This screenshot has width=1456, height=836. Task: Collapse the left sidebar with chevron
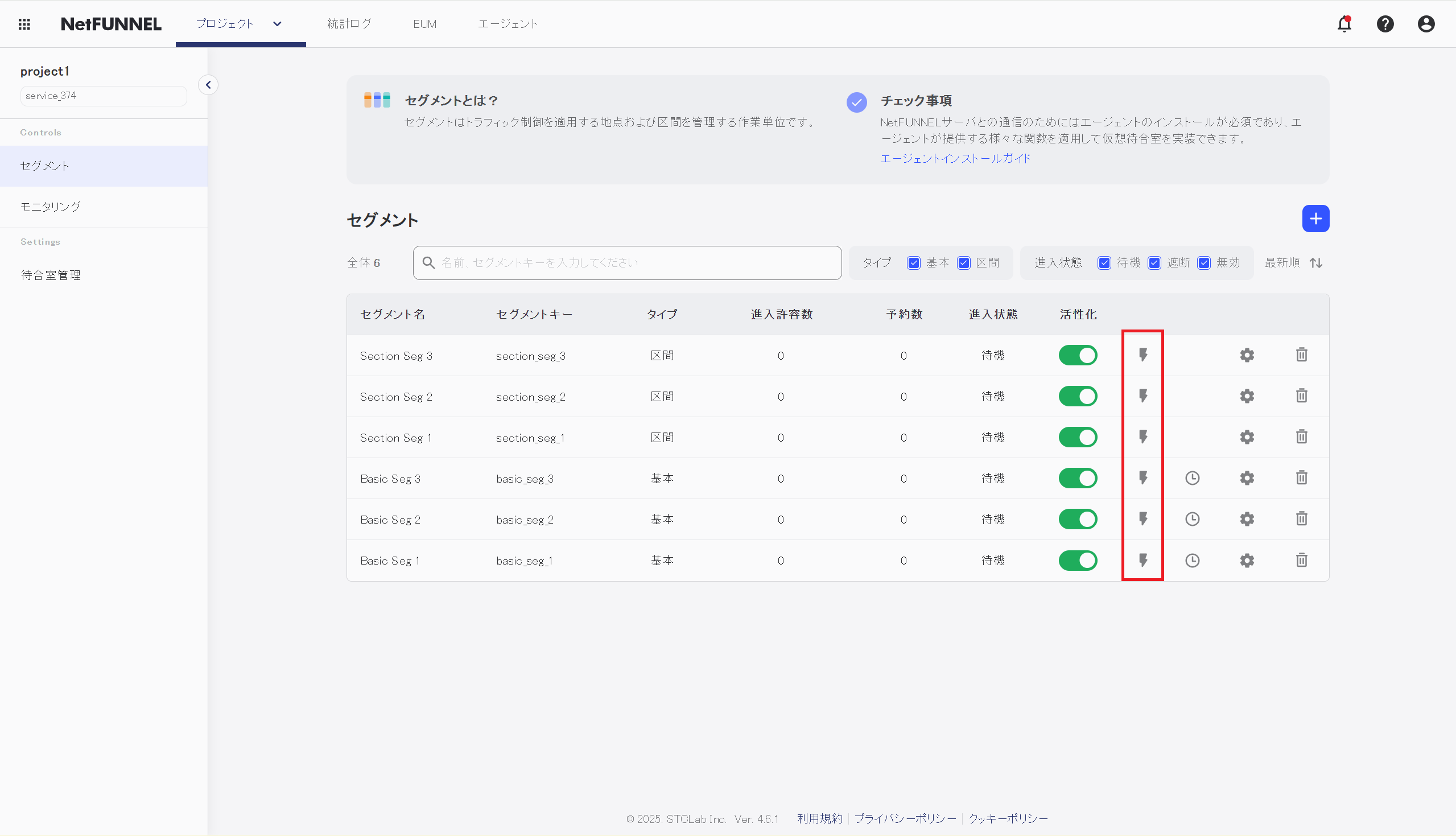click(208, 84)
